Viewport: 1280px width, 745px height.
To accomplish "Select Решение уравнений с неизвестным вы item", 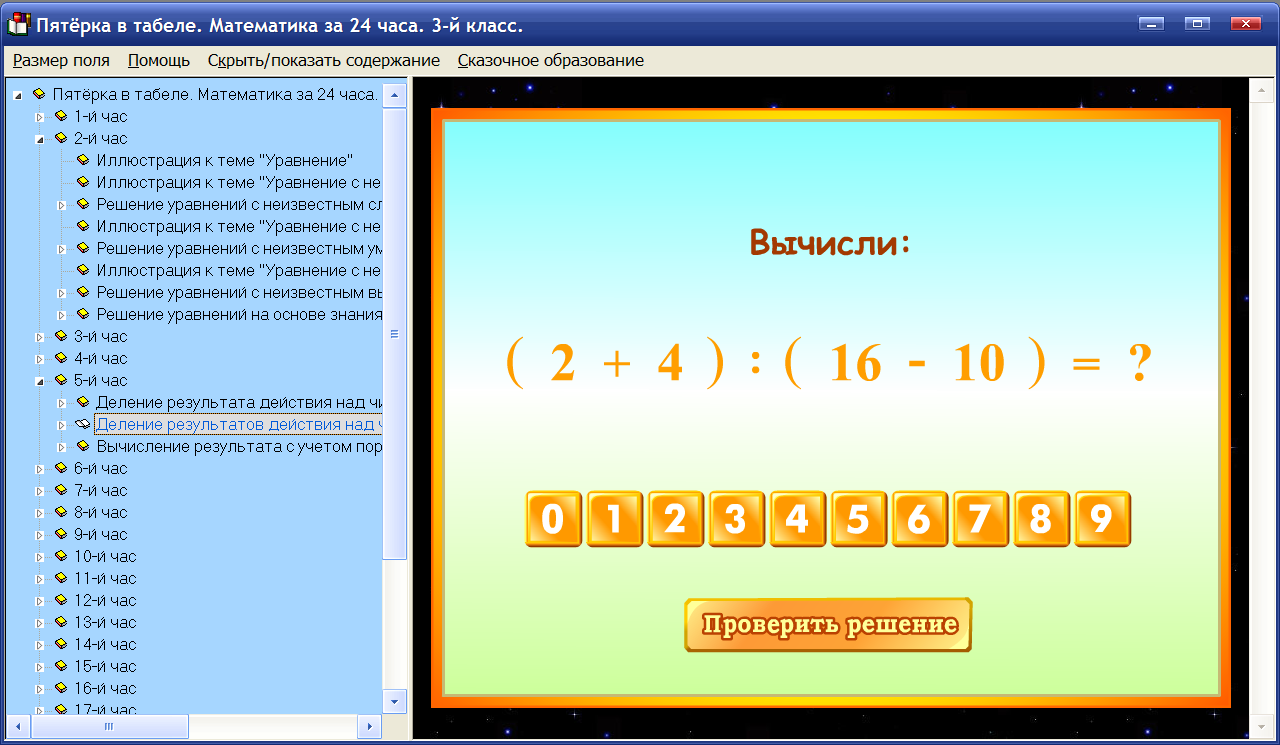I will (x=239, y=292).
